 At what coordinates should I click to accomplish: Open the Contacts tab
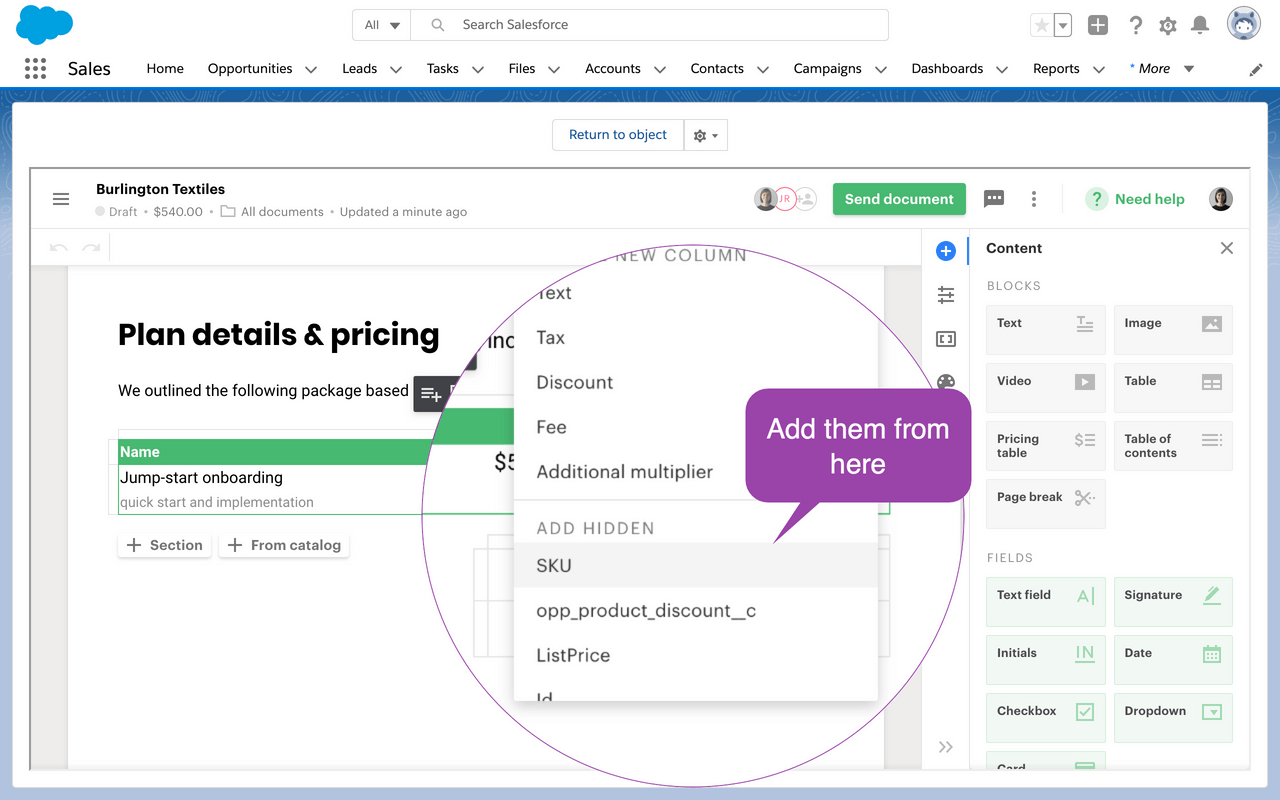[717, 68]
